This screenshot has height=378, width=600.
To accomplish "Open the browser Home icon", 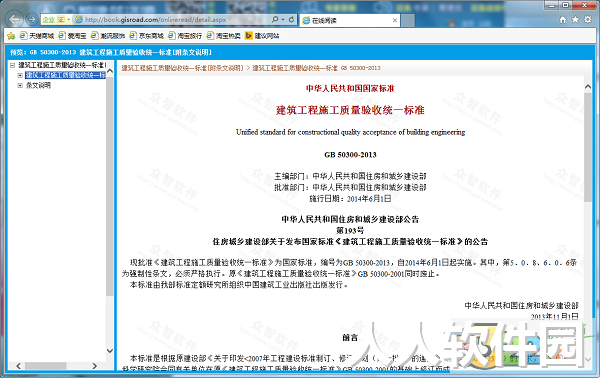I will click(562, 20).
